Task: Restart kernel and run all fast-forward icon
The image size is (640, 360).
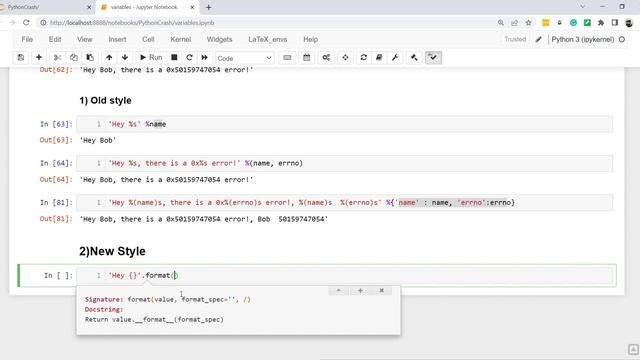Action: point(204,58)
